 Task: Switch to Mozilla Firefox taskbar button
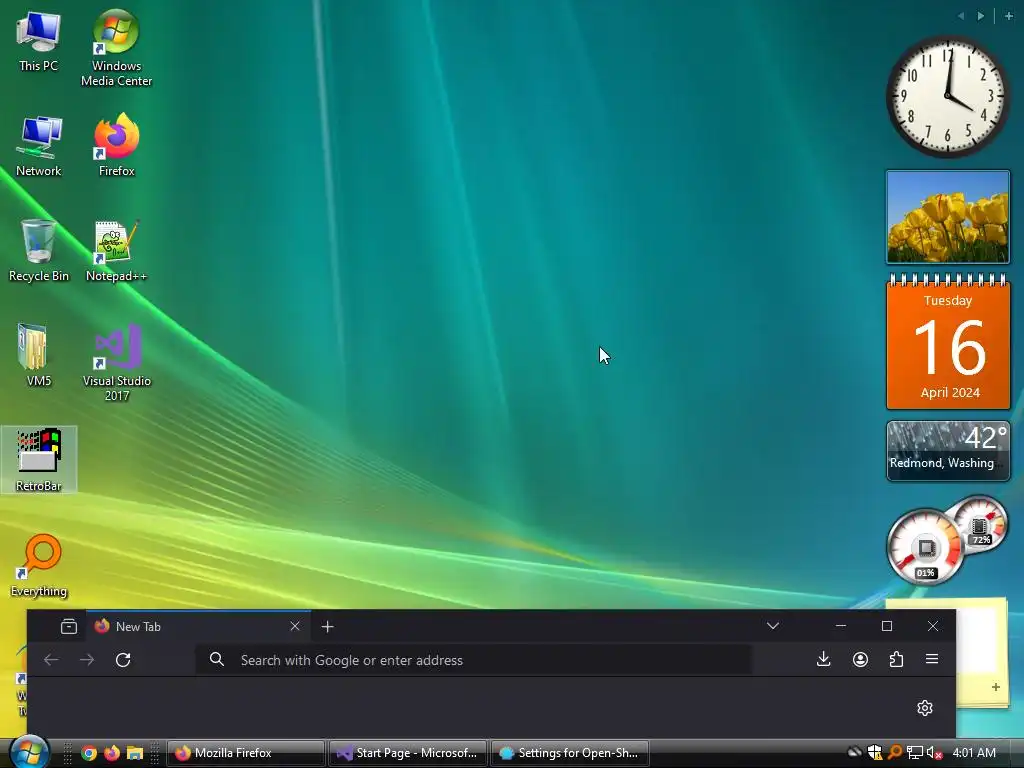(x=246, y=753)
